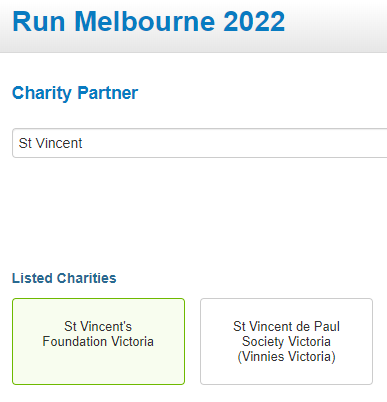Click 'St Vincent de Paul' line of card
The width and height of the screenshot is (387, 402).
tap(286, 326)
